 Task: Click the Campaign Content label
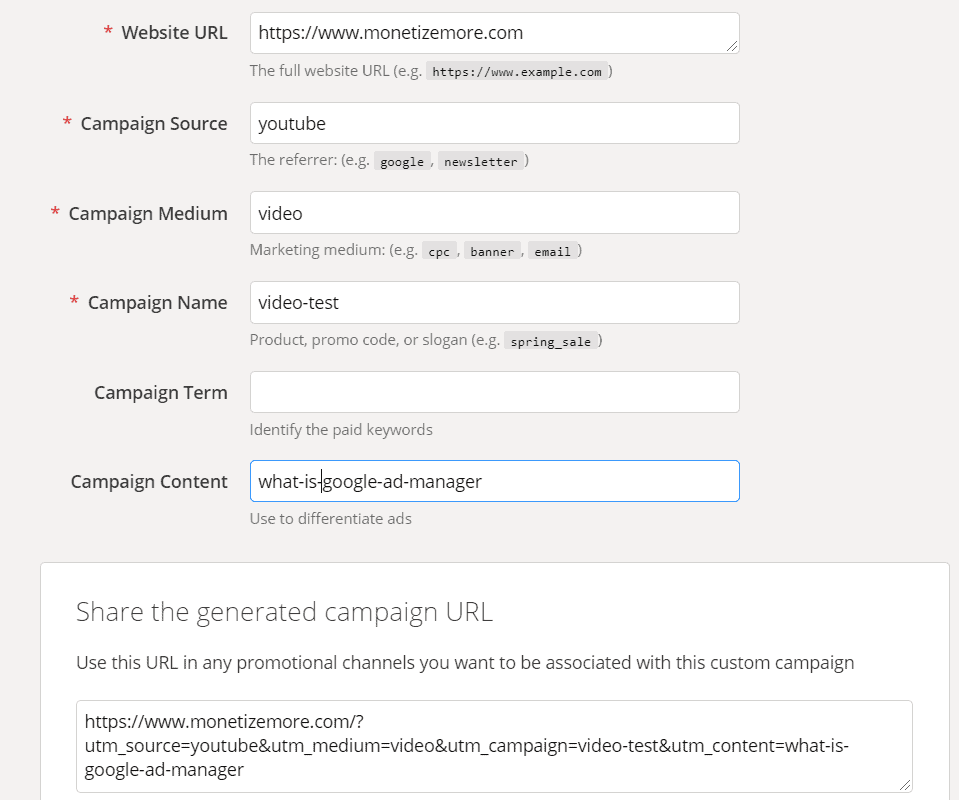[149, 482]
